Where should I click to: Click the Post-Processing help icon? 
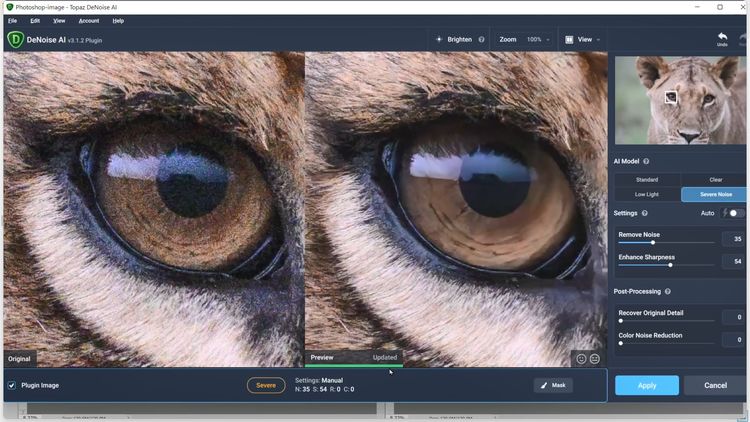[665, 291]
